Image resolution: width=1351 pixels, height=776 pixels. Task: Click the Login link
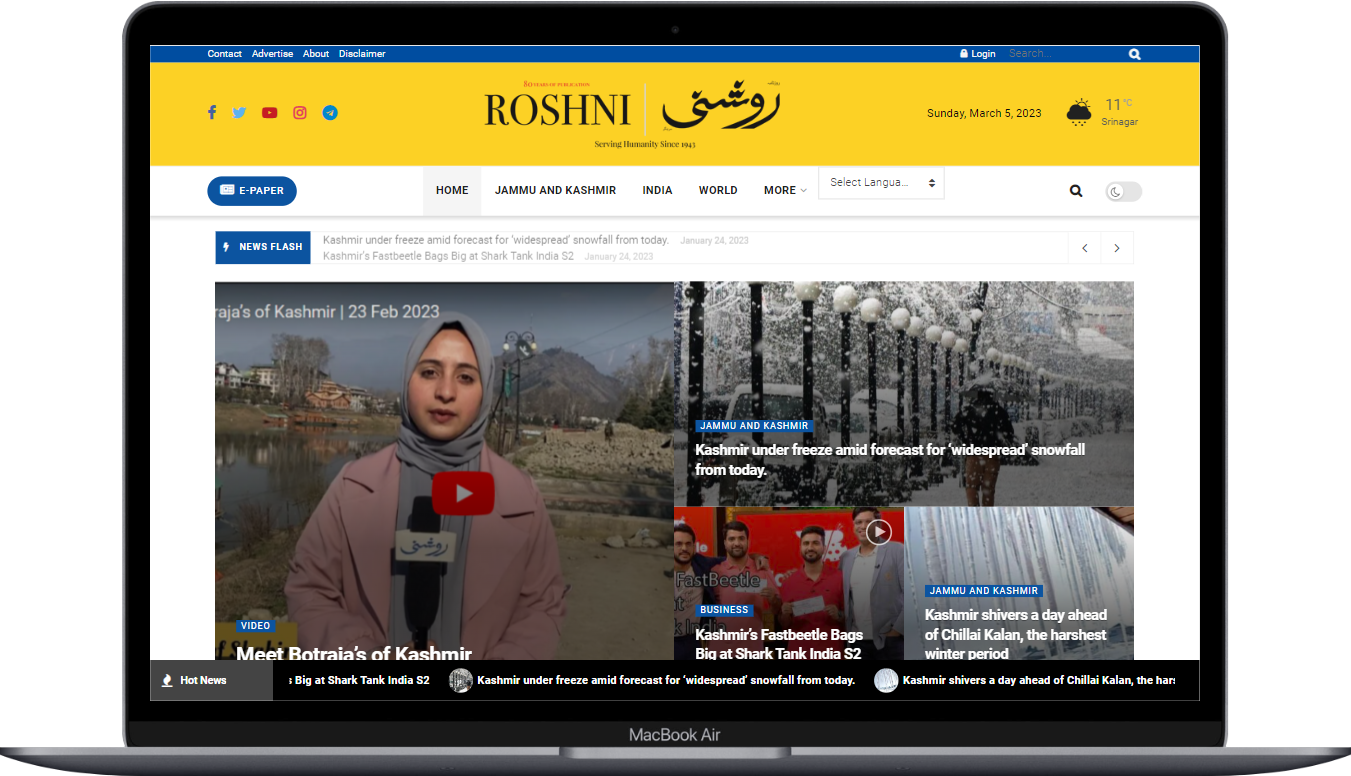pos(978,54)
